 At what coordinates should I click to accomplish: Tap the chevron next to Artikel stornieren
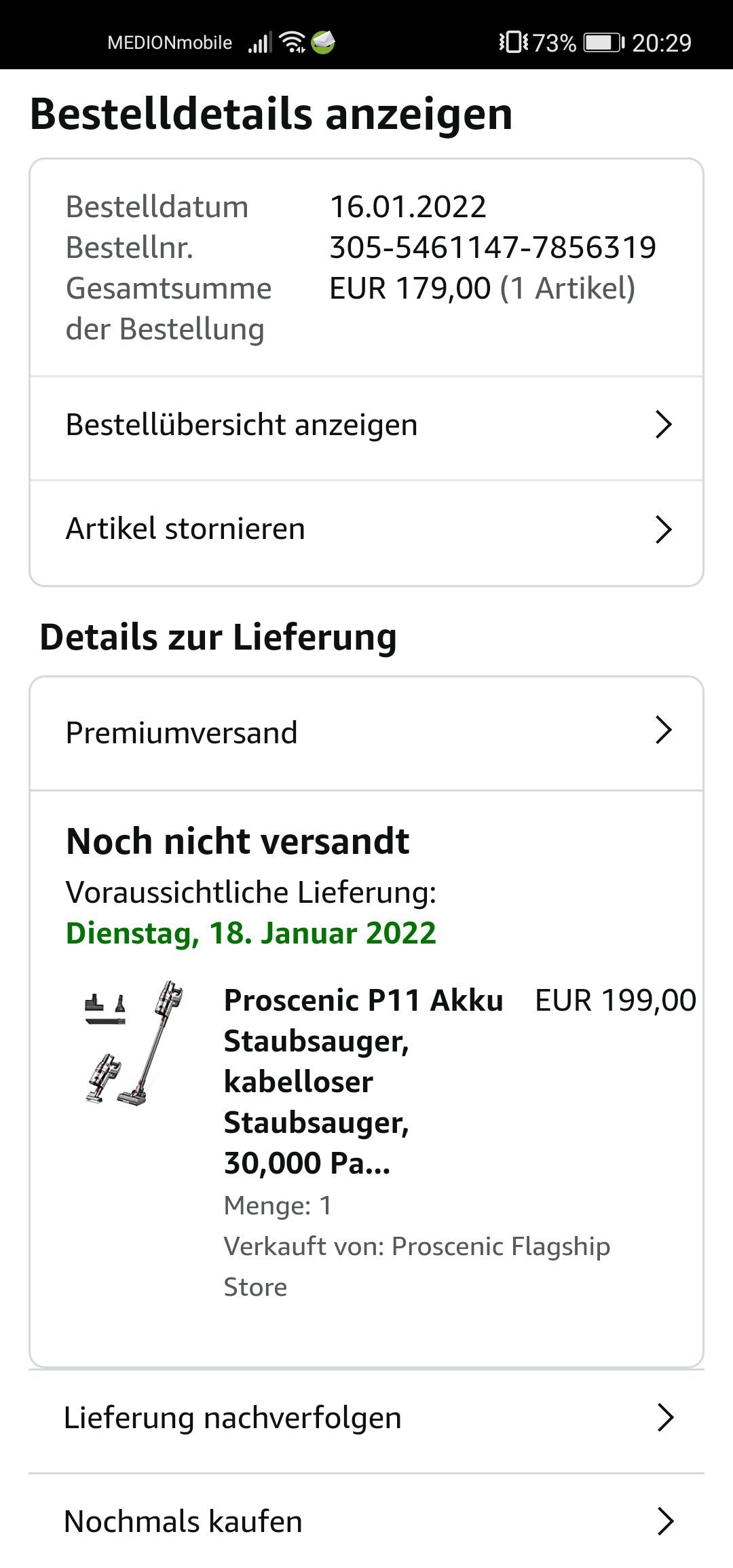pos(663,529)
